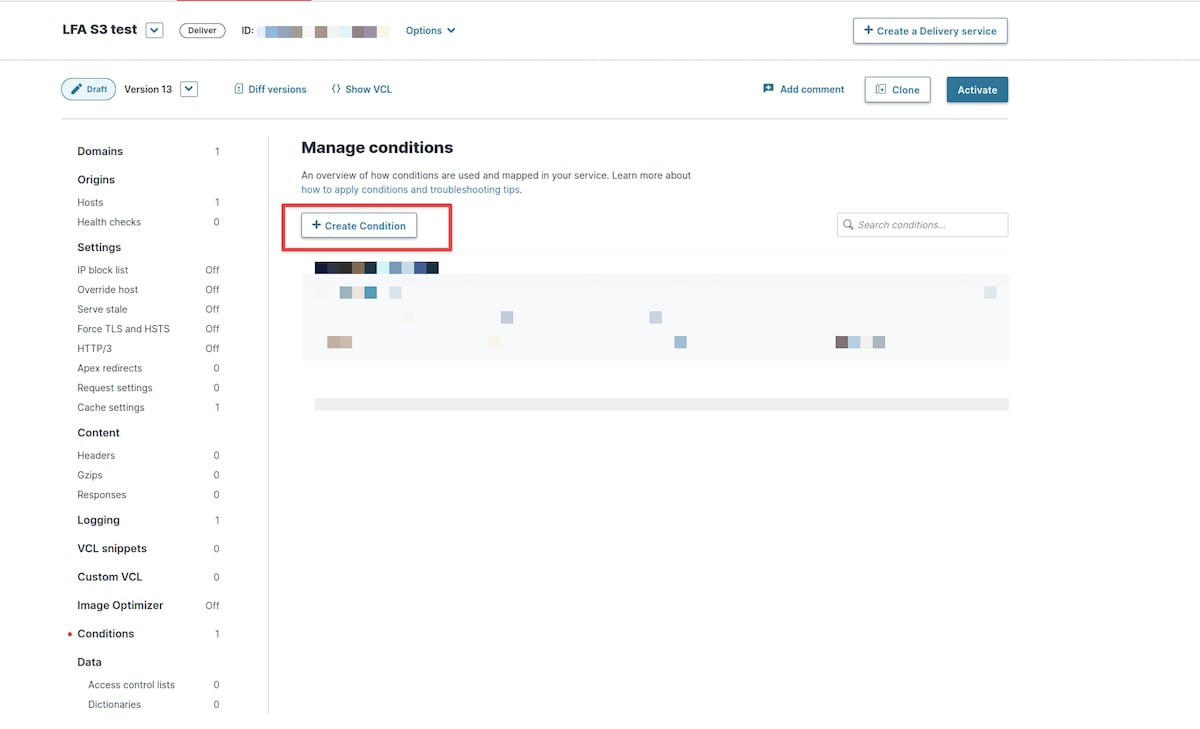
Task: Click the magnifier icon in search field
Action: [x=848, y=225]
